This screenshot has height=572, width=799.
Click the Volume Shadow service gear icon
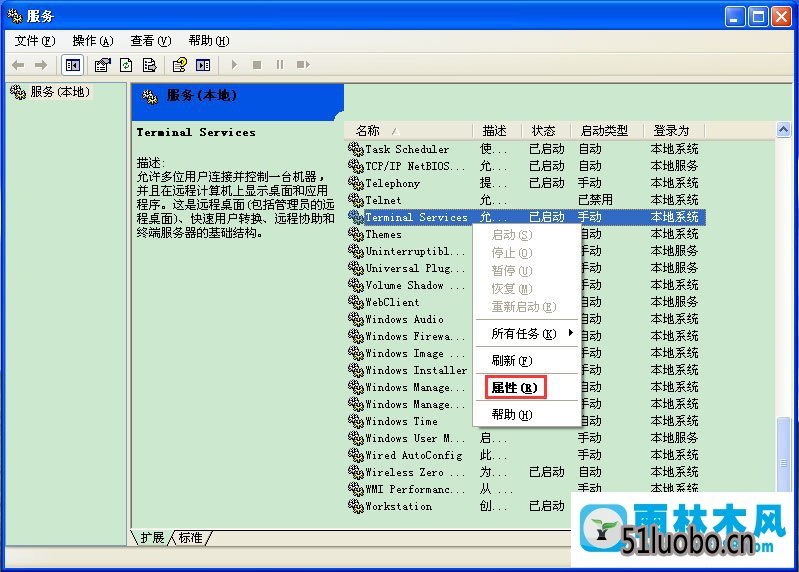pyautogui.click(x=356, y=285)
